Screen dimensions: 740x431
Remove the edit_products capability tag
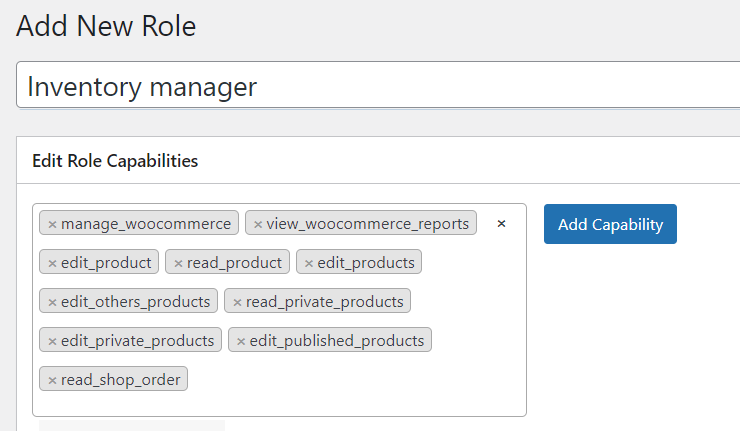click(x=309, y=263)
